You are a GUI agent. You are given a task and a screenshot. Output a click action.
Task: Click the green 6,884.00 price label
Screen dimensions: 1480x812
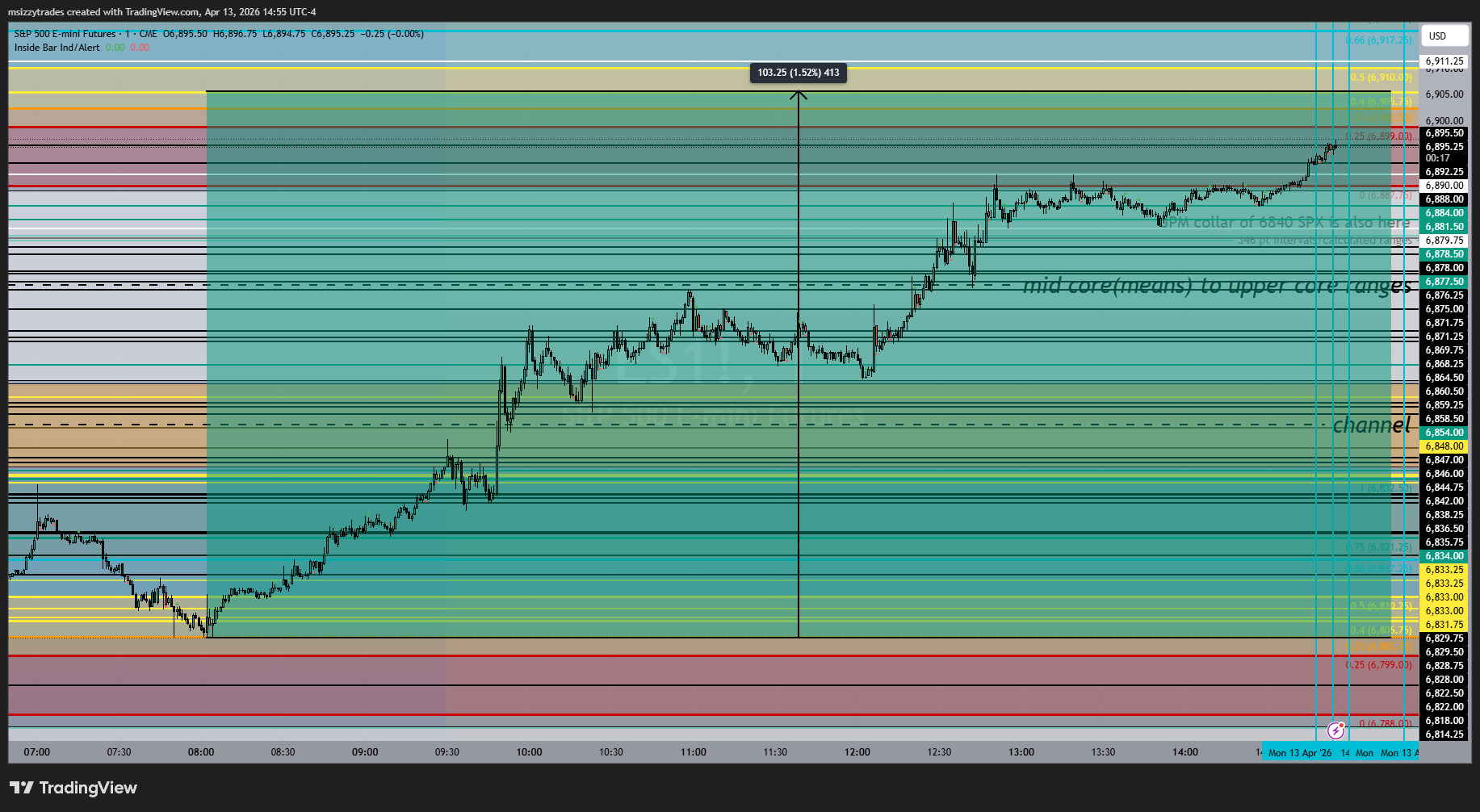click(x=1444, y=213)
